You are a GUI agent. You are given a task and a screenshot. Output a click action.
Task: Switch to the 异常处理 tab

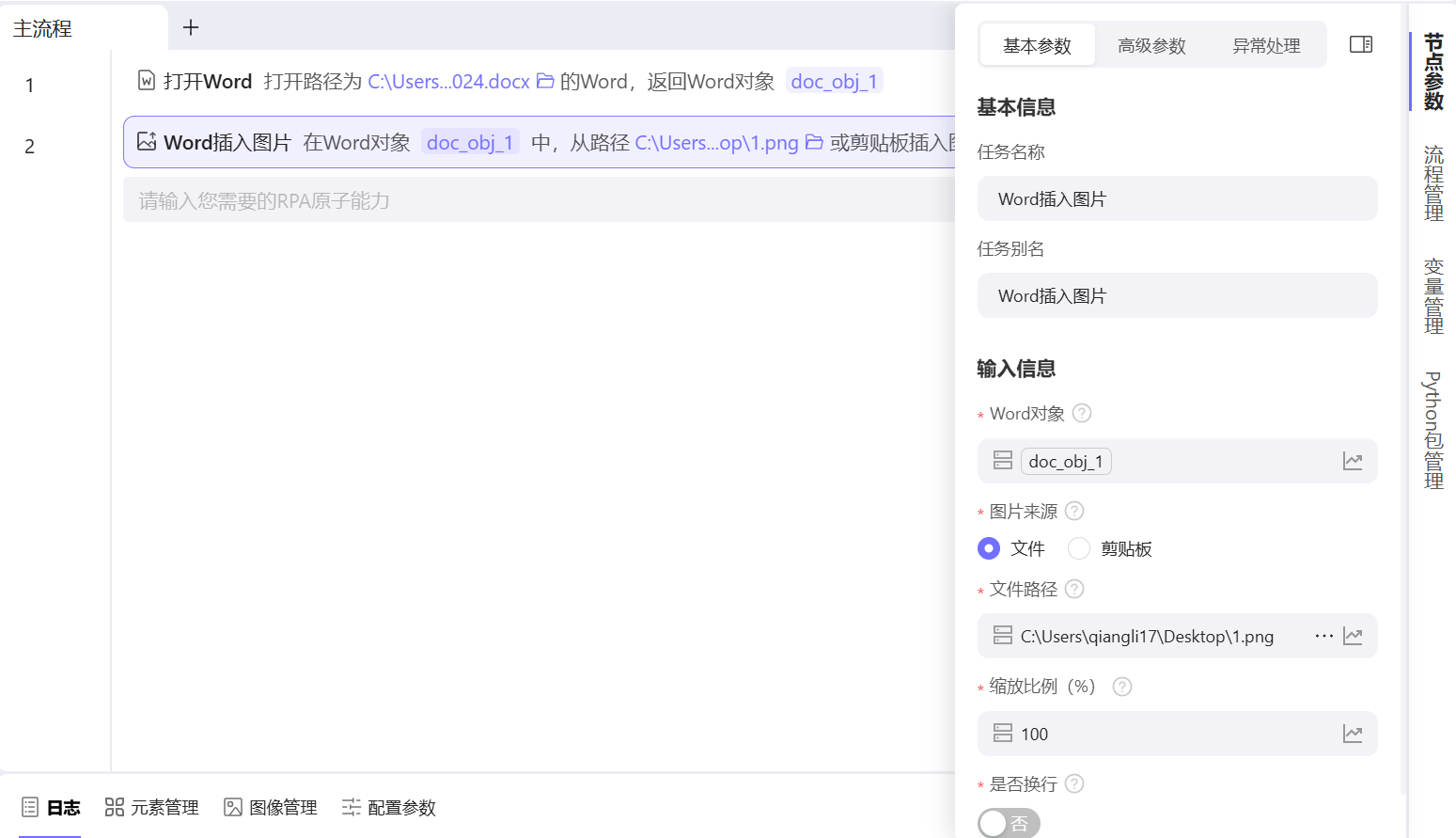[1266, 44]
